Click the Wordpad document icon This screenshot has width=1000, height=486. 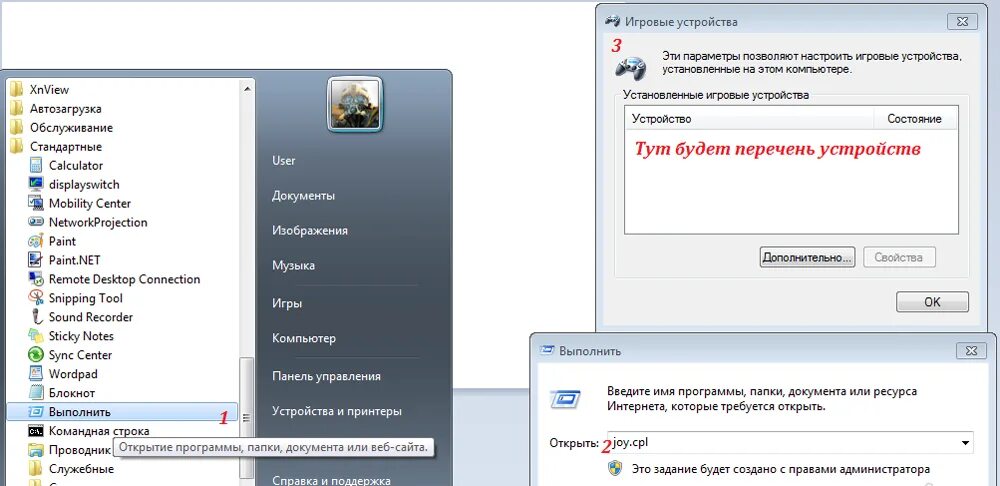pyautogui.click(x=36, y=374)
